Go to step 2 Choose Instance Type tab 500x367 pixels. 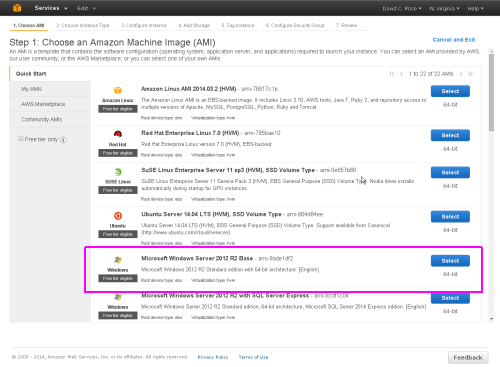point(83,25)
